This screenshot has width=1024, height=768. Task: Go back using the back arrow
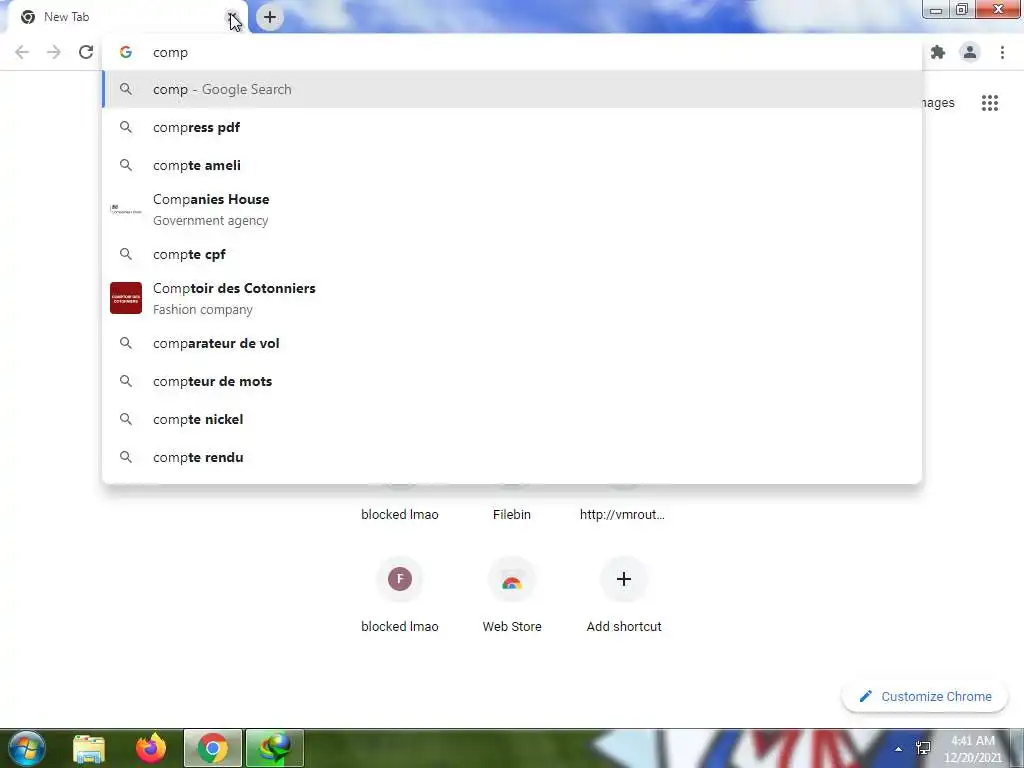pos(22,52)
